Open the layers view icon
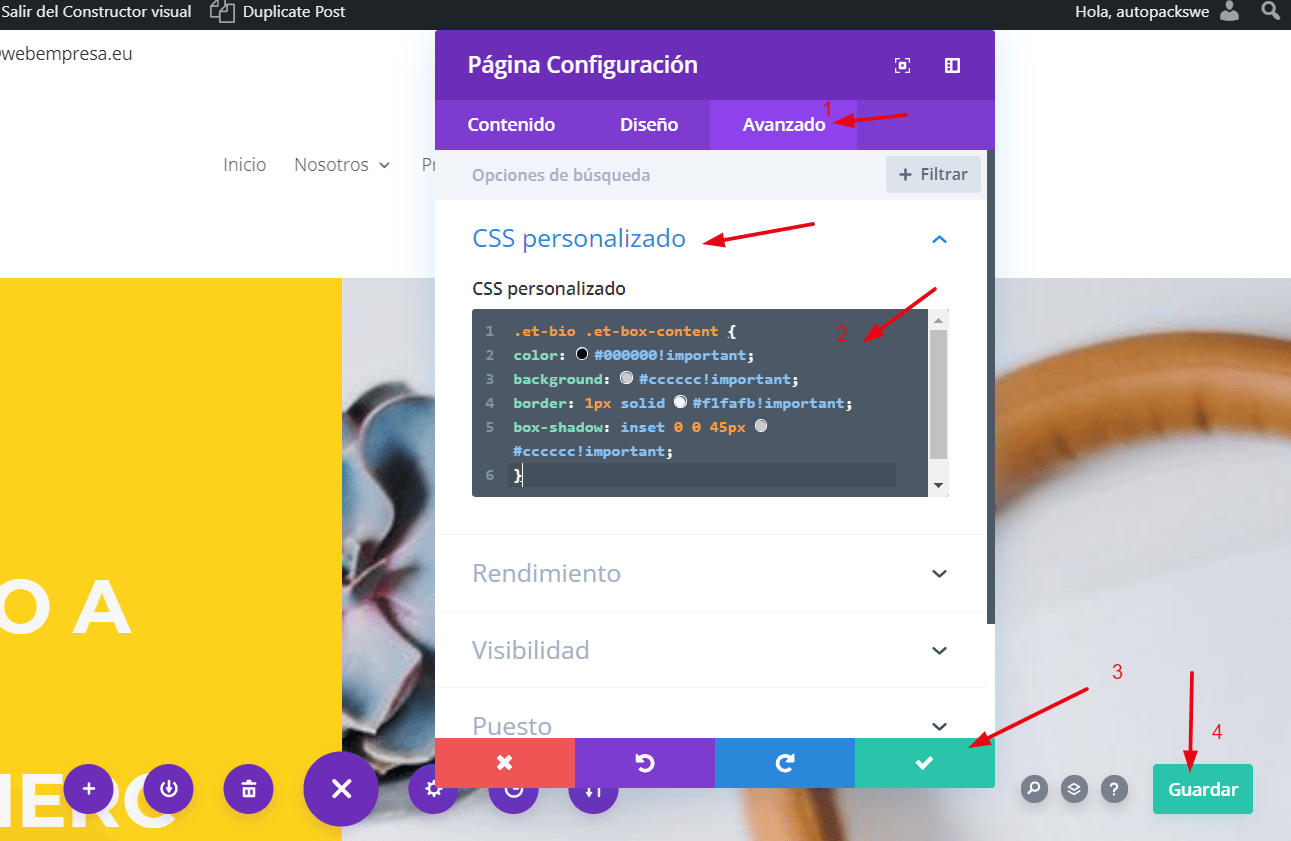Viewport: 1291px width, 841px height. click(x=1074, y=789)
